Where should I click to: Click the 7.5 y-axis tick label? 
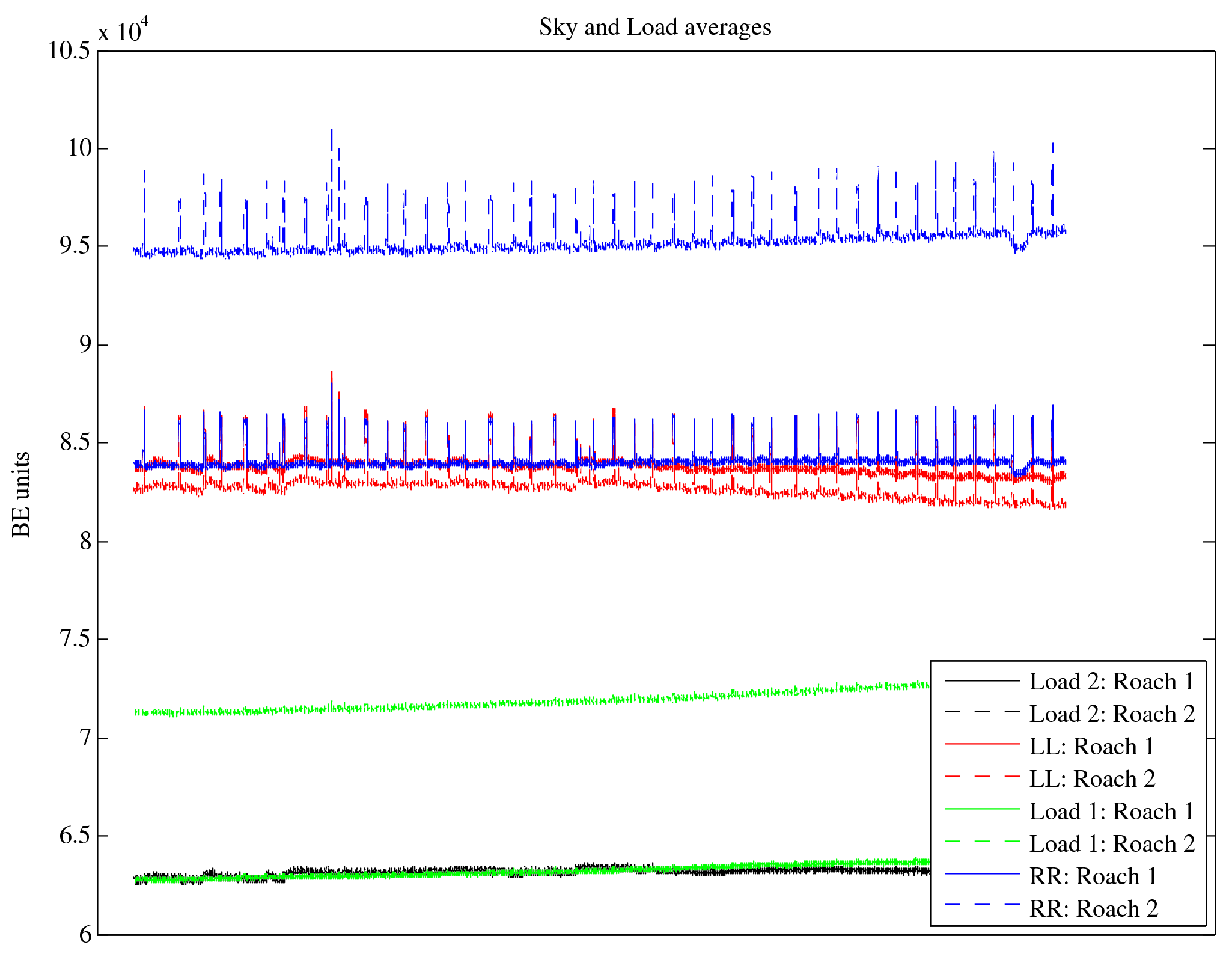75,639
